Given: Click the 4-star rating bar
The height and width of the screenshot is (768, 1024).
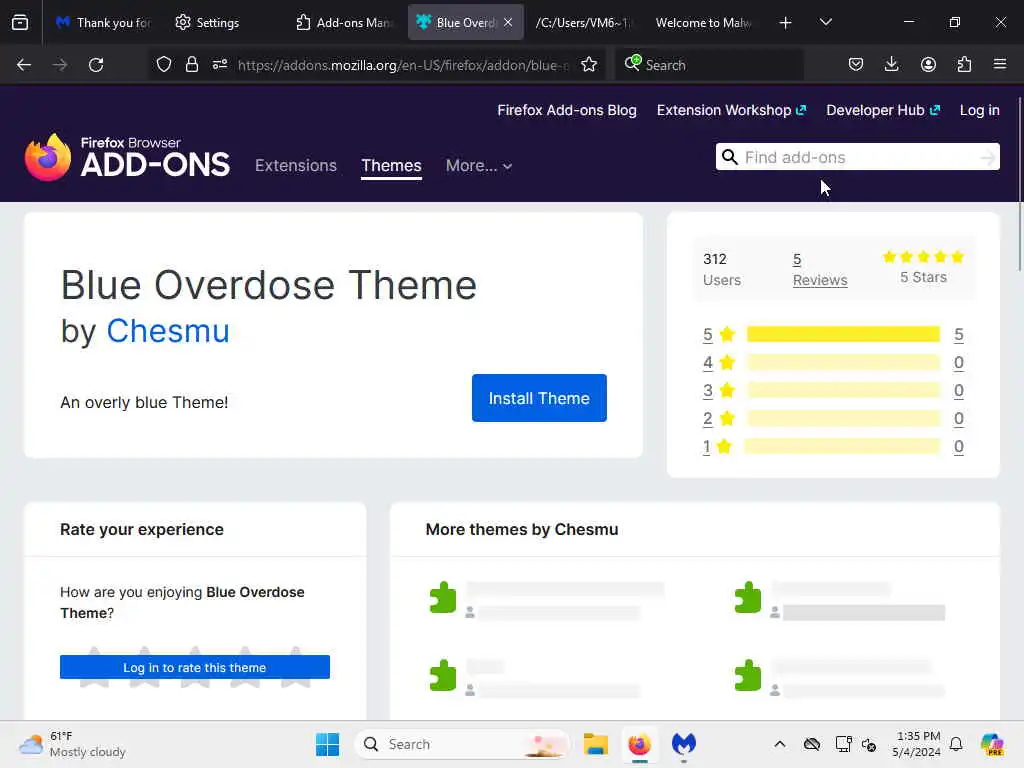Looking at the screenshot, I should (x=843, y=362).
